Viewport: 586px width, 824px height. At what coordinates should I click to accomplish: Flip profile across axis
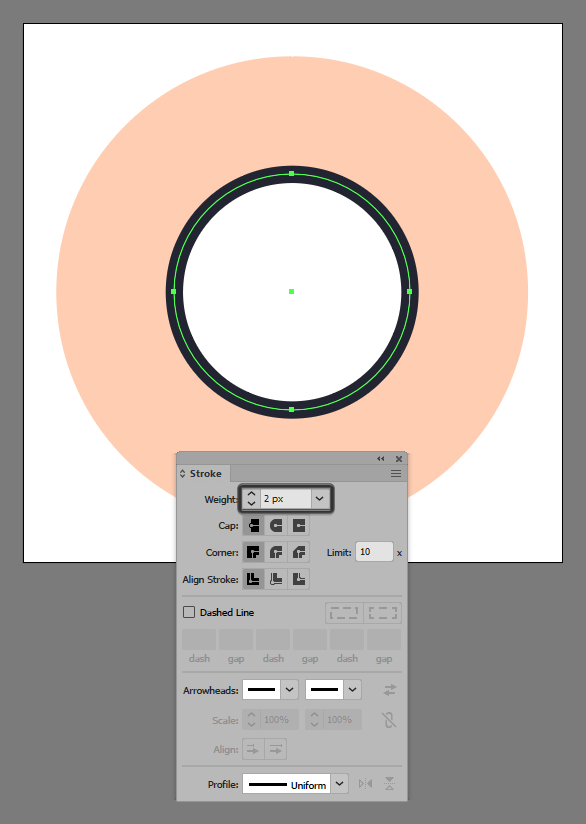click(x=389, y=784)
